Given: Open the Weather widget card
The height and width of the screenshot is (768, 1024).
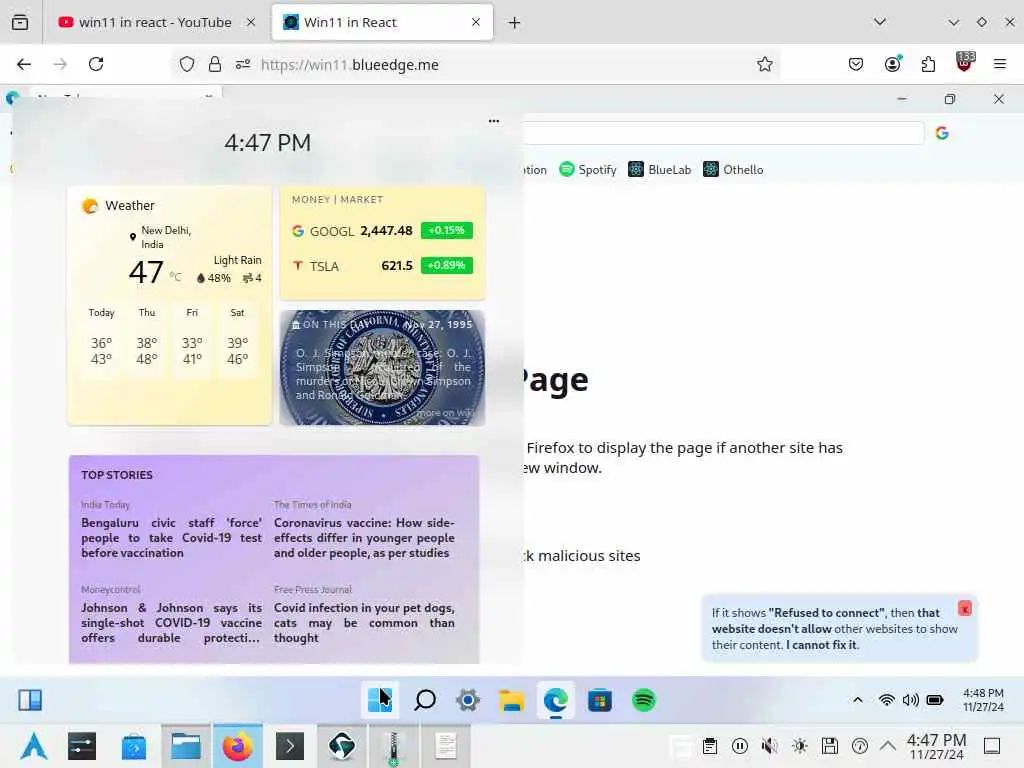Looking at the screenshot, I should point(170,306).
